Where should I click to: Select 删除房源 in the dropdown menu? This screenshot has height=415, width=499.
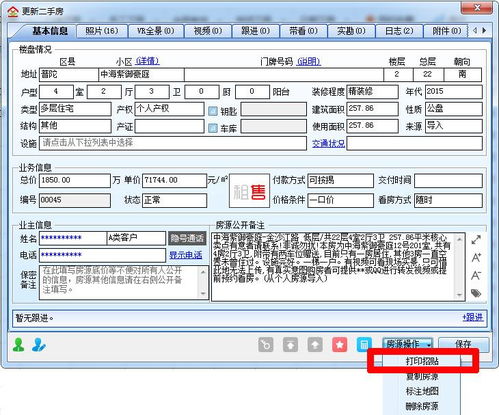coord(422,406)
